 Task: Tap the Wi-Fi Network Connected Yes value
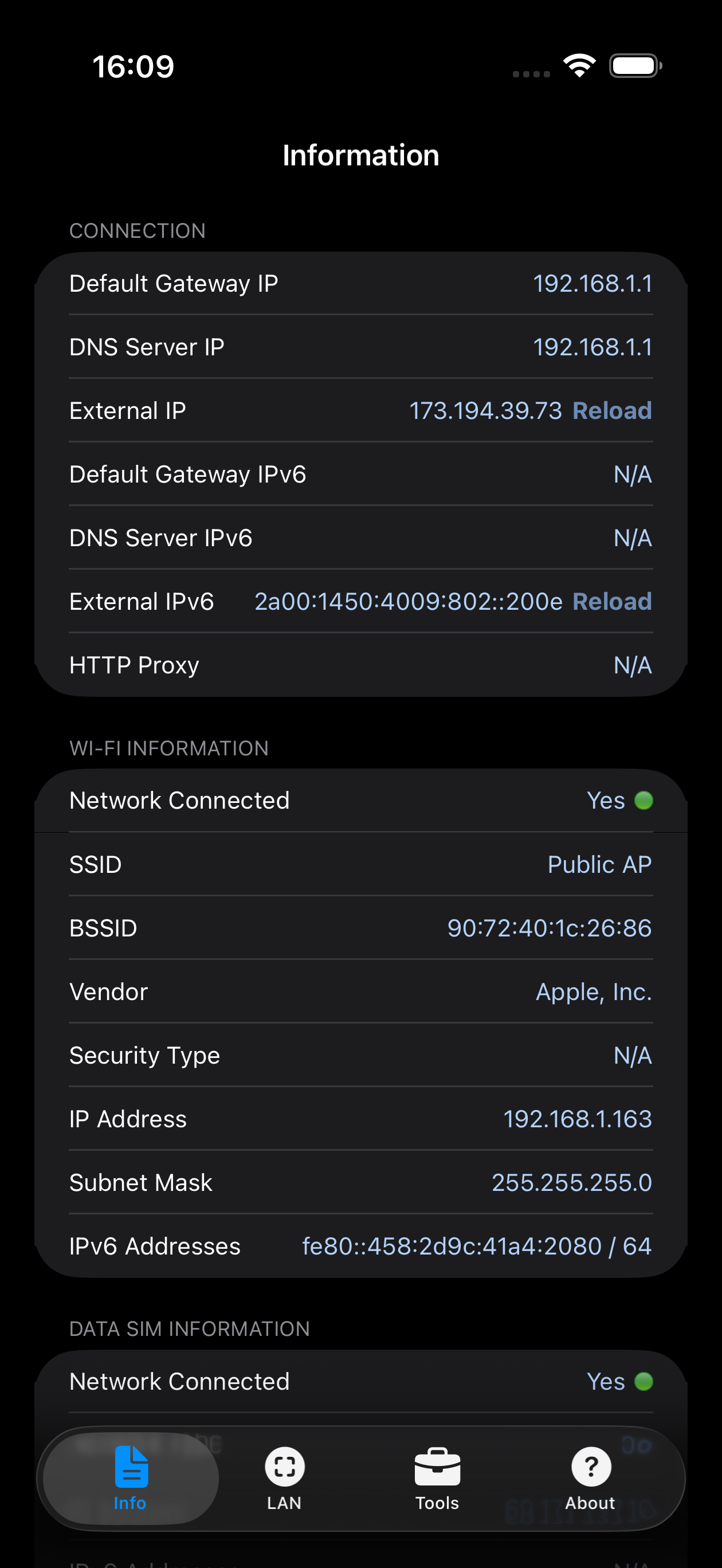pyautogui.click(x=606, y=801)
